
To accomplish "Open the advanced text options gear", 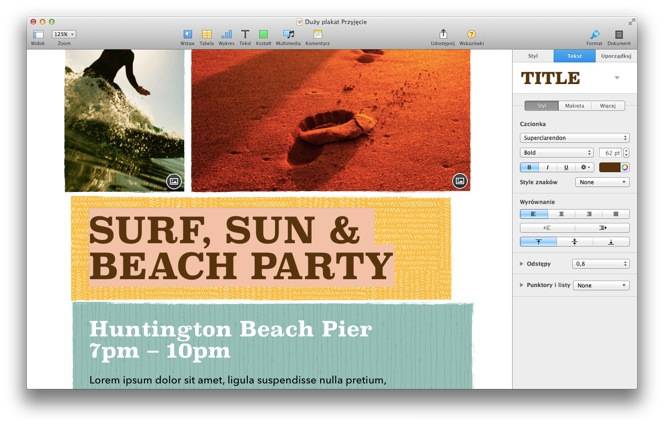I will [585, 167].
